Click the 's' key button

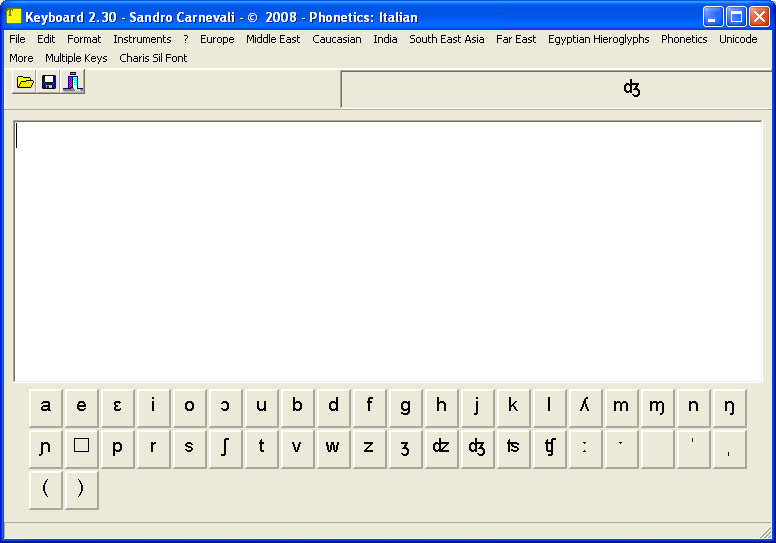[x=190, y=449]
